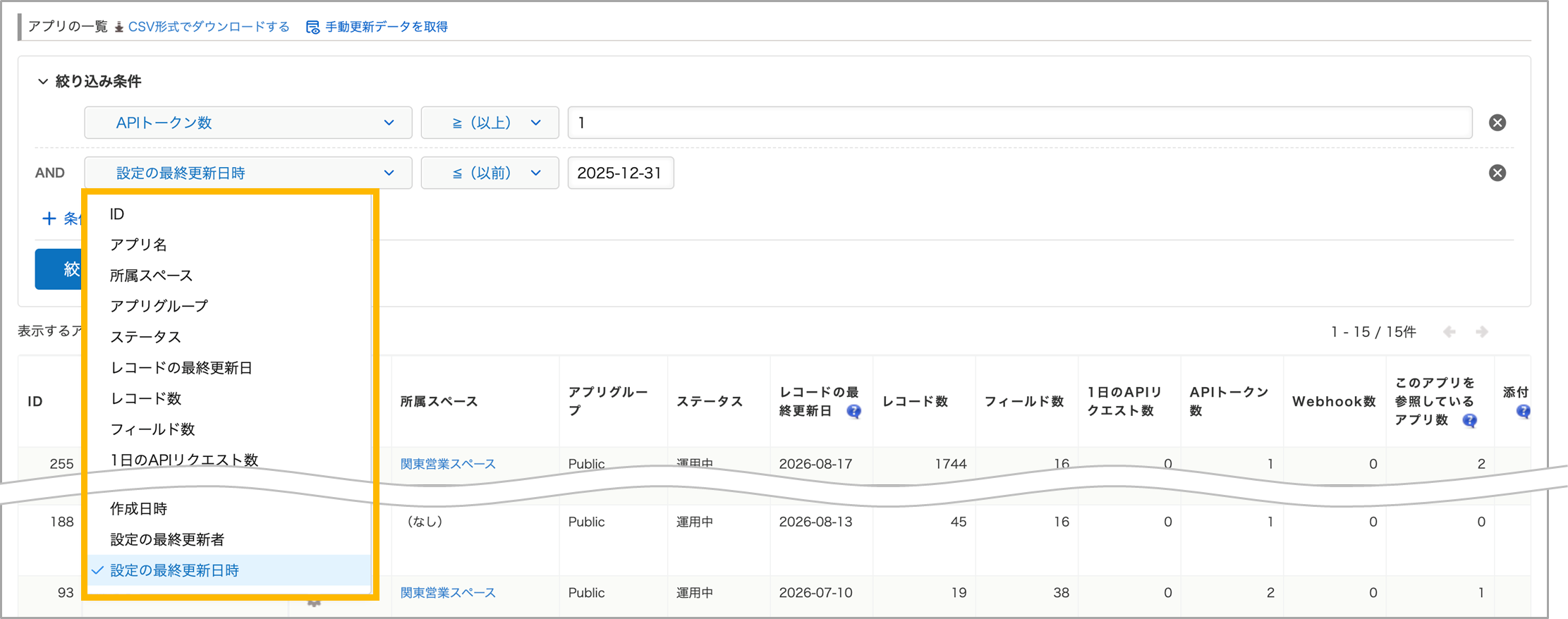Viewport: 1568px width, 619px height.
Task: Open 手動更新データを取得 link
Action: coord(387,27)
